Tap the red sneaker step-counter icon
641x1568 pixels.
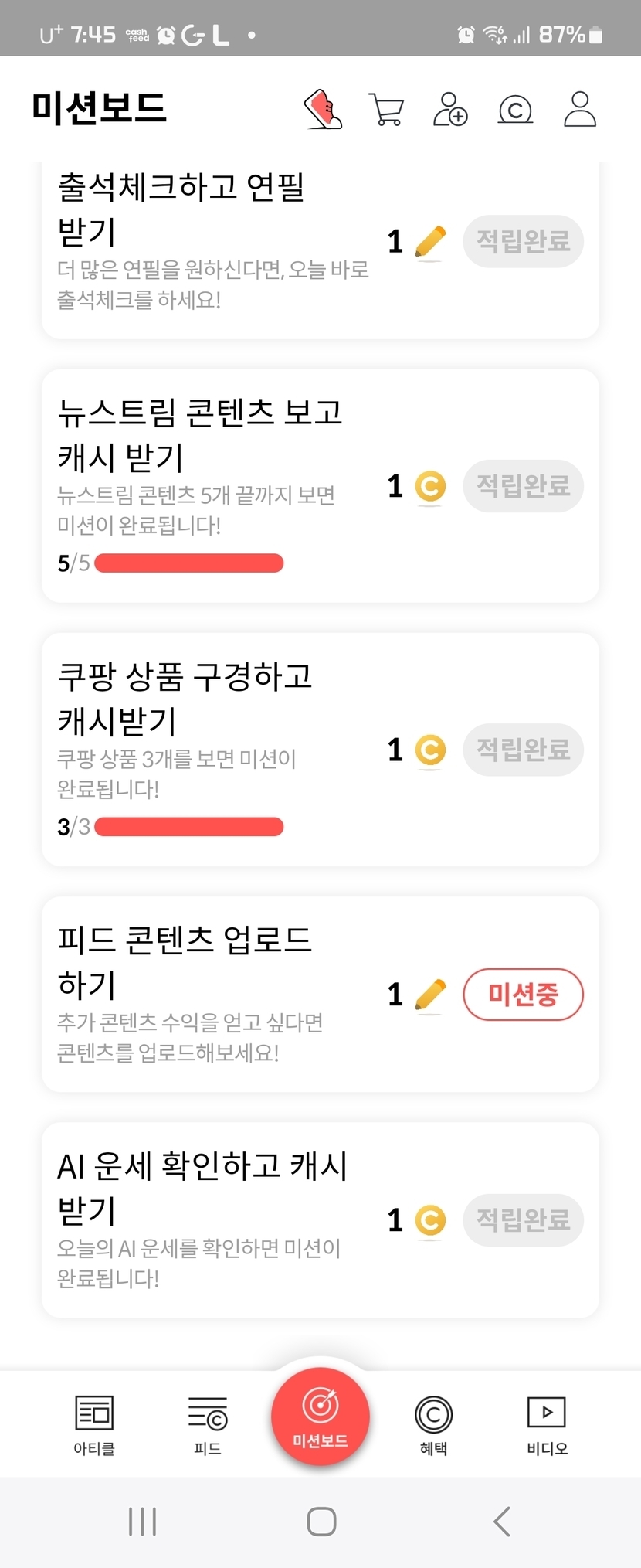324,109
